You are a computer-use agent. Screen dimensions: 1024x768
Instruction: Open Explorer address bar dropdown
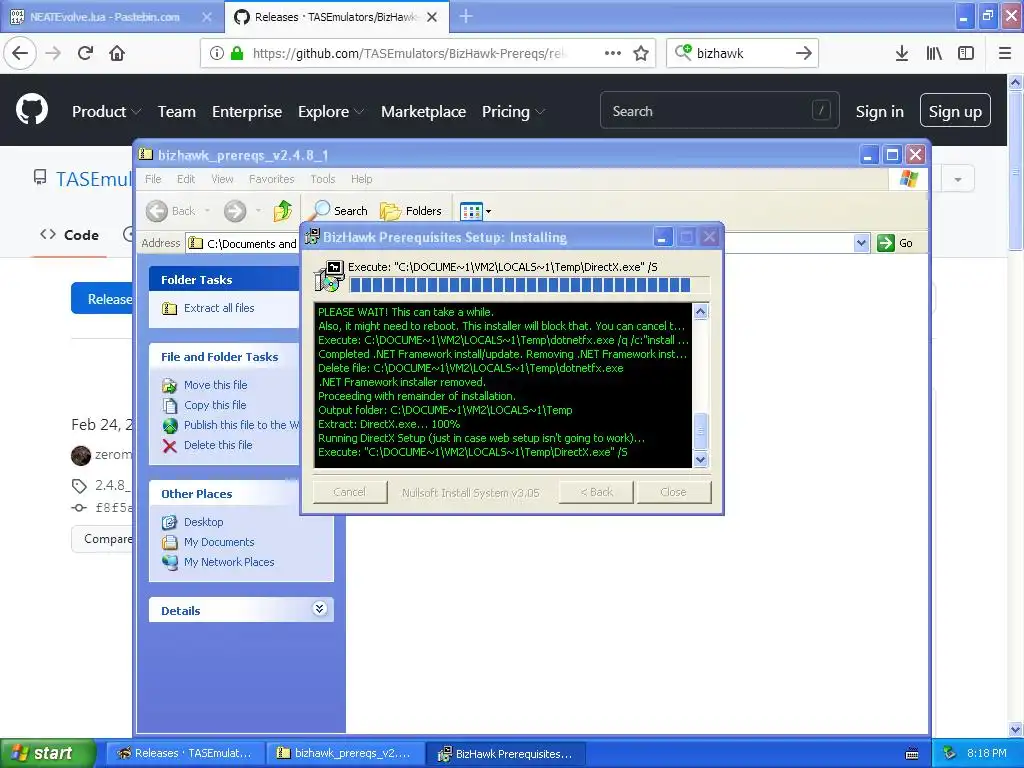(x=861, y=243)
